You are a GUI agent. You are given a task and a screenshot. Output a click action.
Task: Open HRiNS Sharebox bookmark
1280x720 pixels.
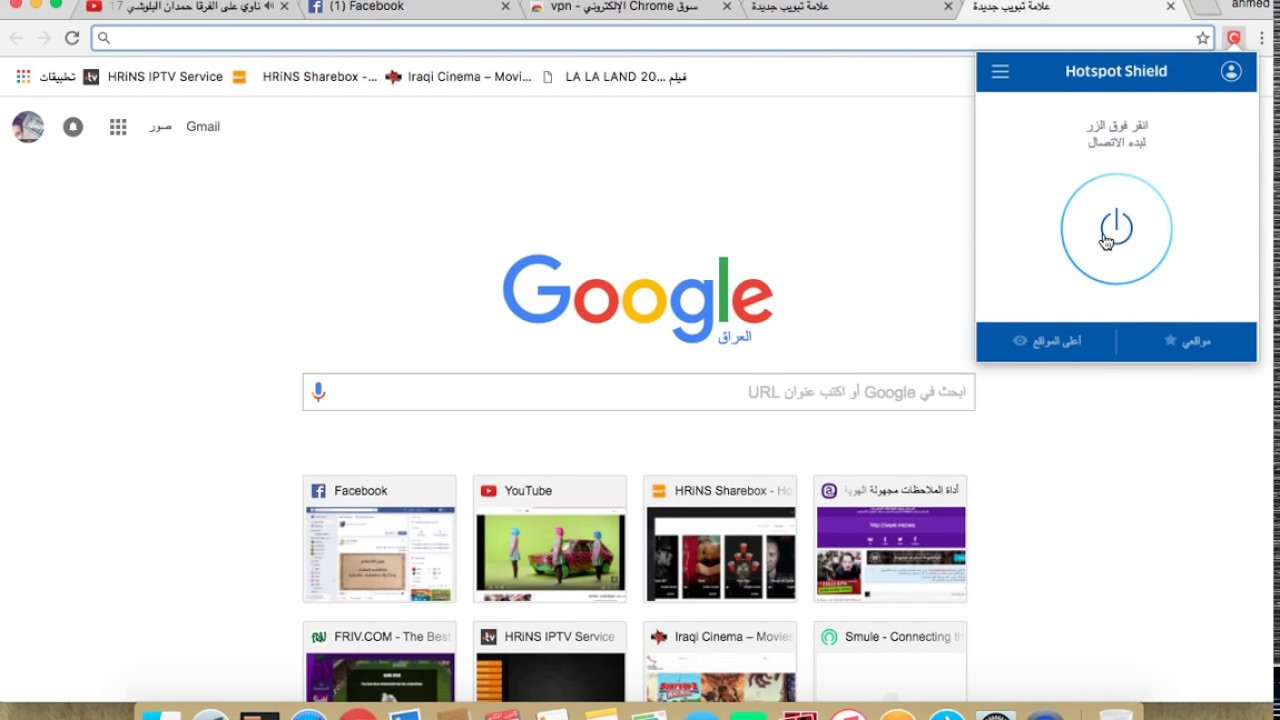(305, 76)
